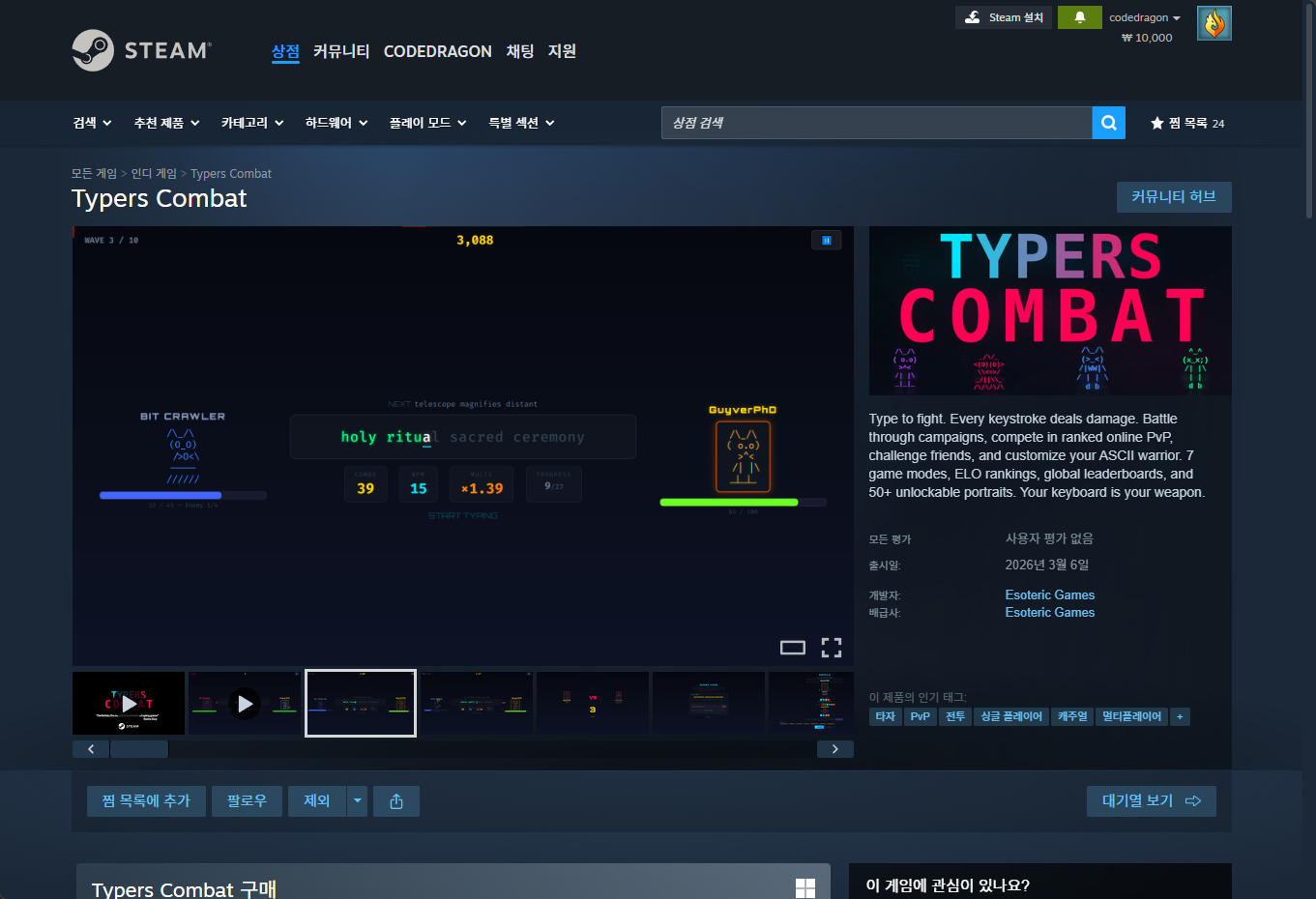This screenshot has width=1316, height=899.
Task: Expand the 플레이 모드 dropdown
Action: pos(428,123)
